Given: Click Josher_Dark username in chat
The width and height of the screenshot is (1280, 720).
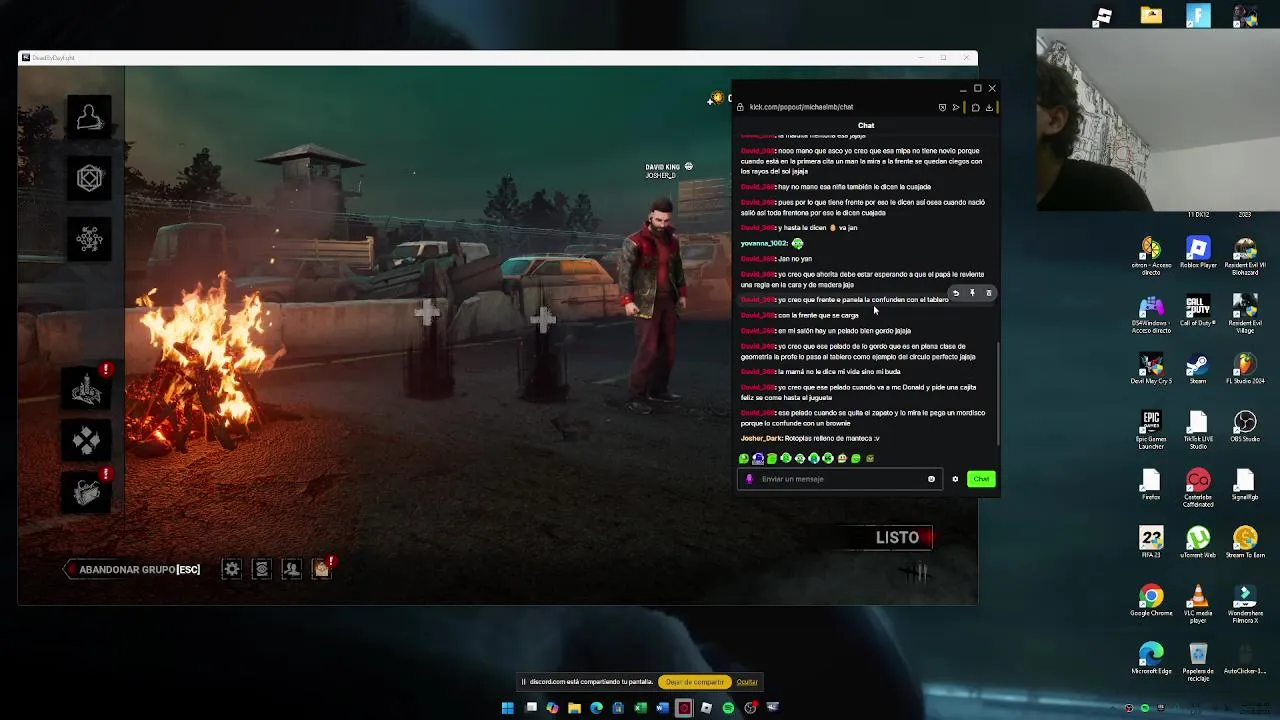Looking at the screenshot, I should [761, 438].
